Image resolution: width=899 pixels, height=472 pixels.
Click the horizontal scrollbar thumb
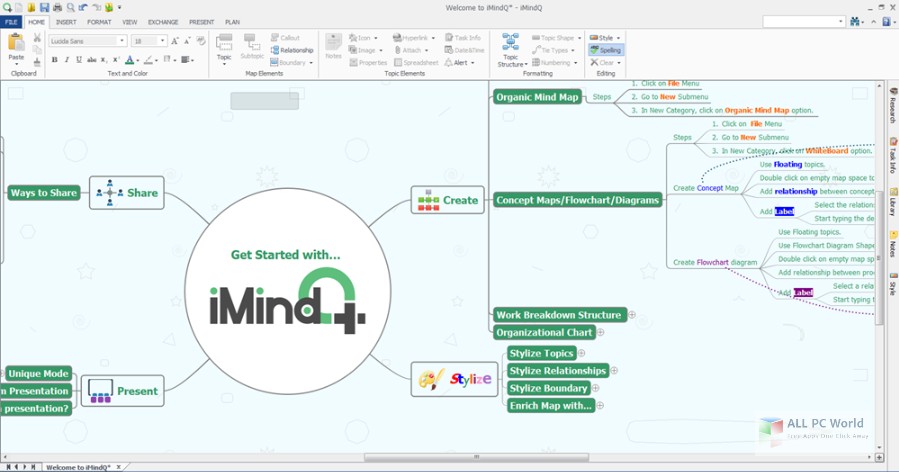[x=476, y=457]
